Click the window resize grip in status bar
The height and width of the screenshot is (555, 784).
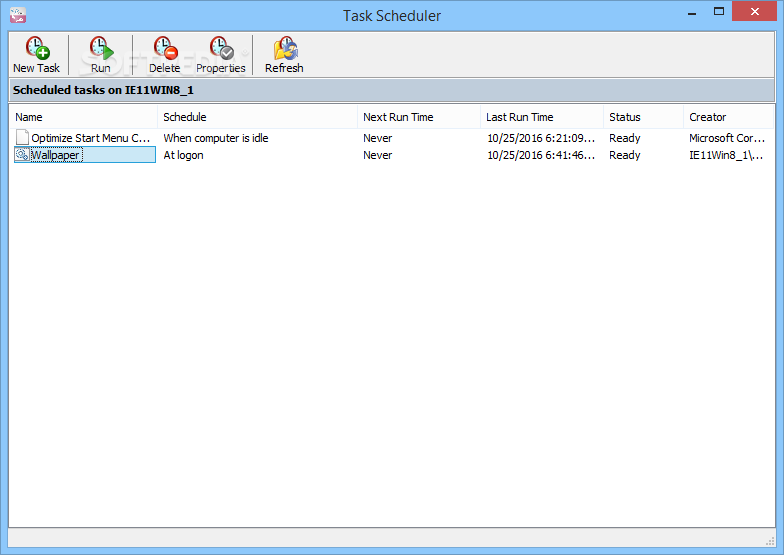(770, 541)
